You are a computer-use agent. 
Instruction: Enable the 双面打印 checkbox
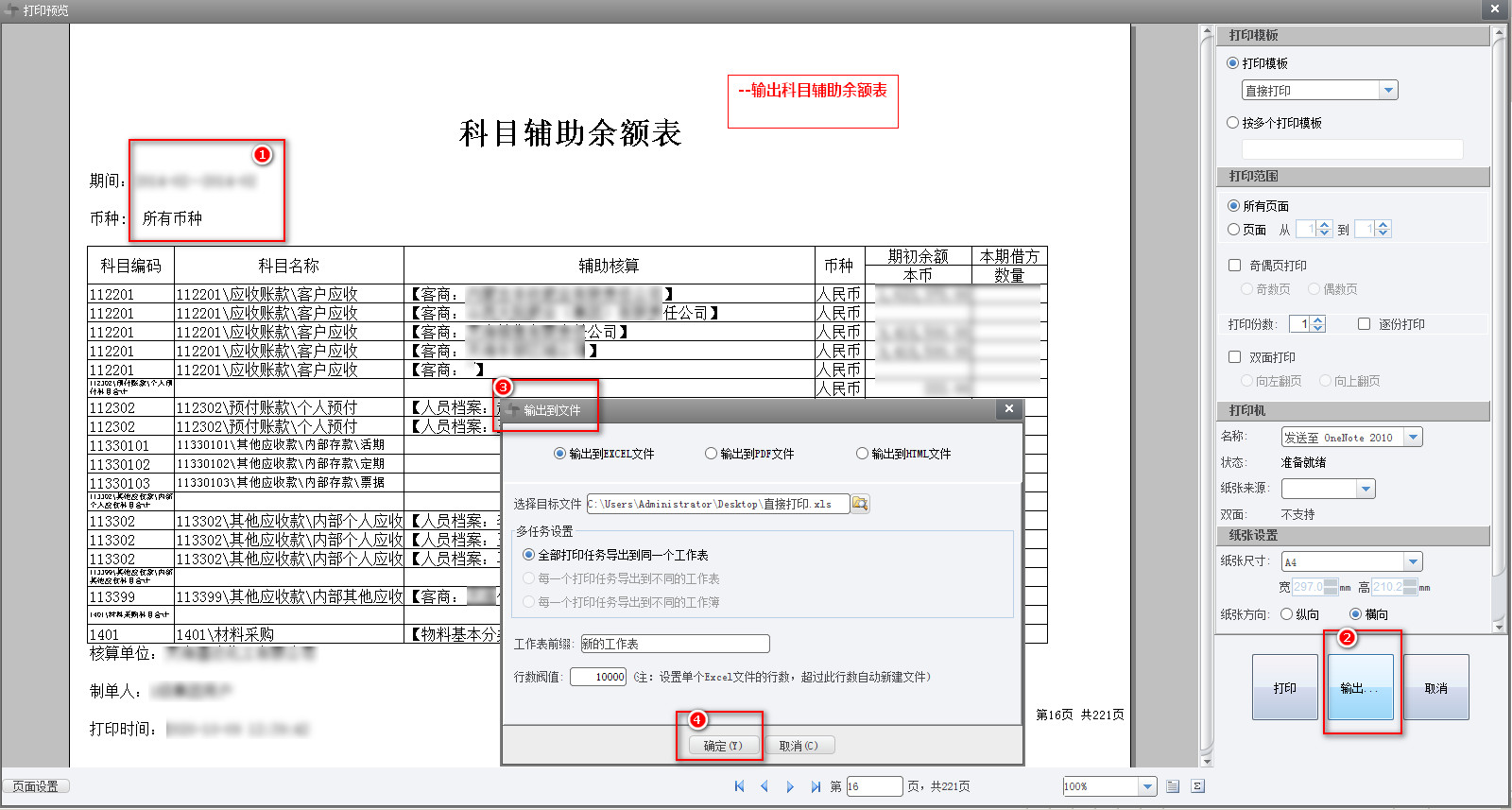pyautogui.click(x=1234, y=357)
